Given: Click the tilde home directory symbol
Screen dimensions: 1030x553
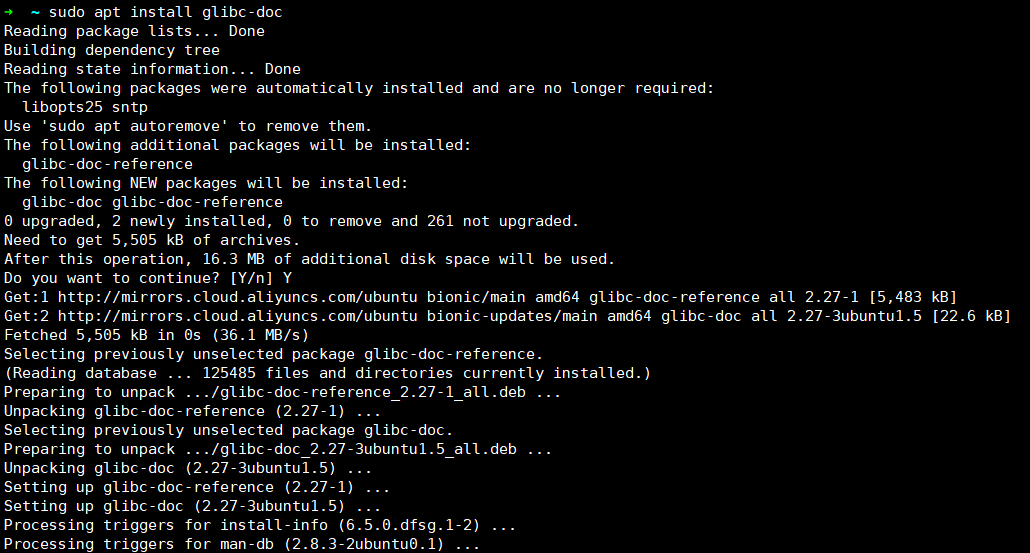Looking at the screenshot, I should 35,12.
